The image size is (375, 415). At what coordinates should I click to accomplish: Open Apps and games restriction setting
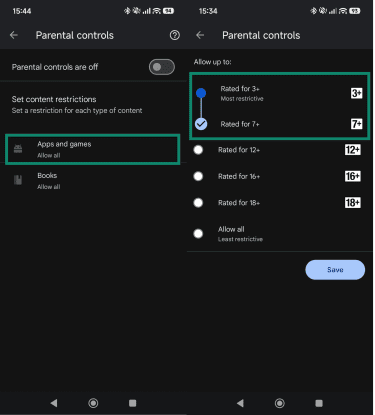[x=93, y=149]
